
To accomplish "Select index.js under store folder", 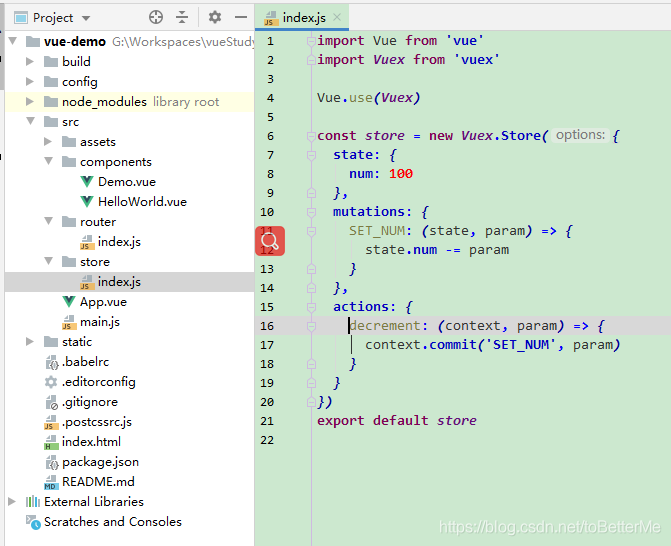I will [119, 282].
